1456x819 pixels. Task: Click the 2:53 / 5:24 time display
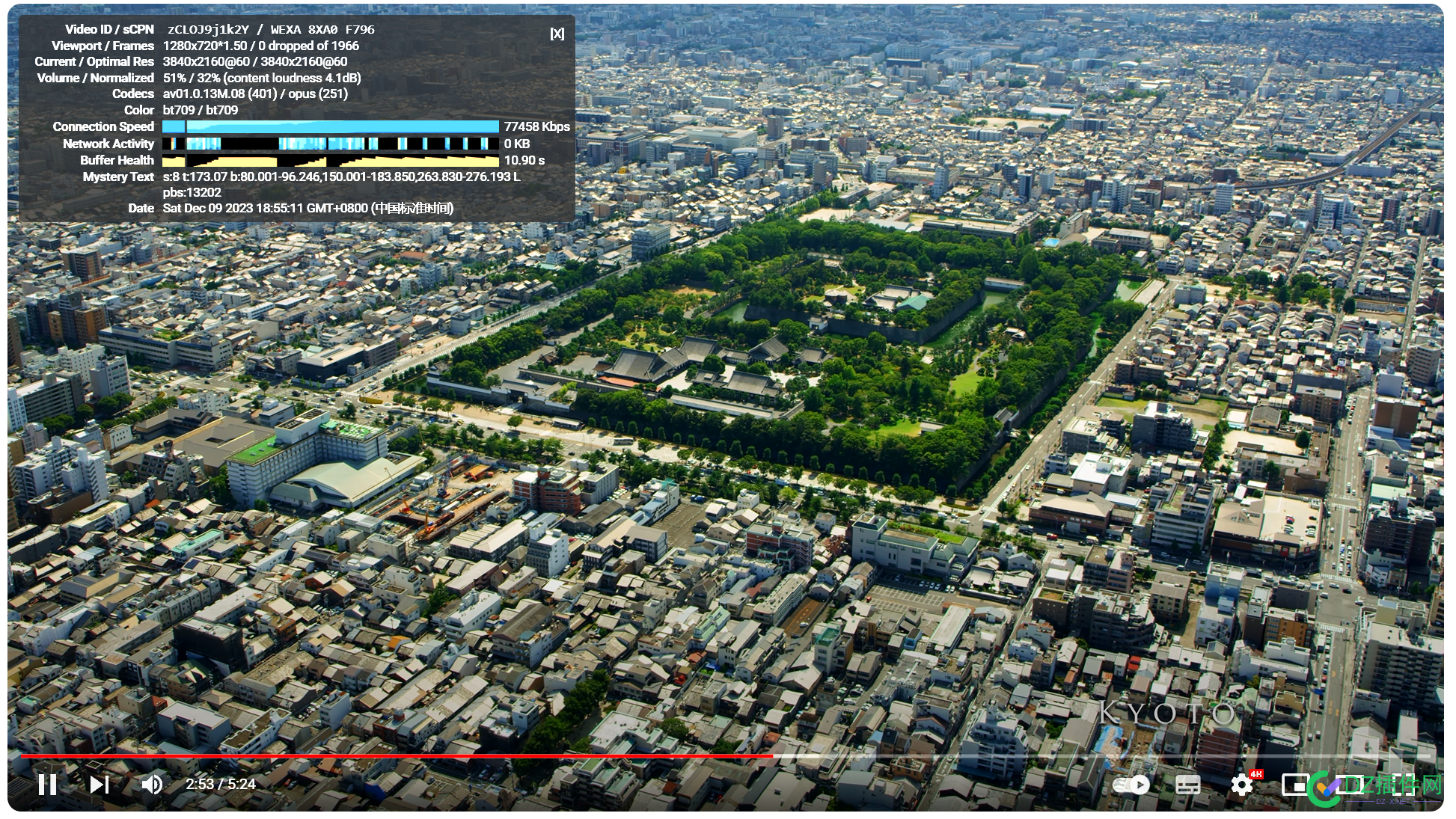(x=221, y=784)
